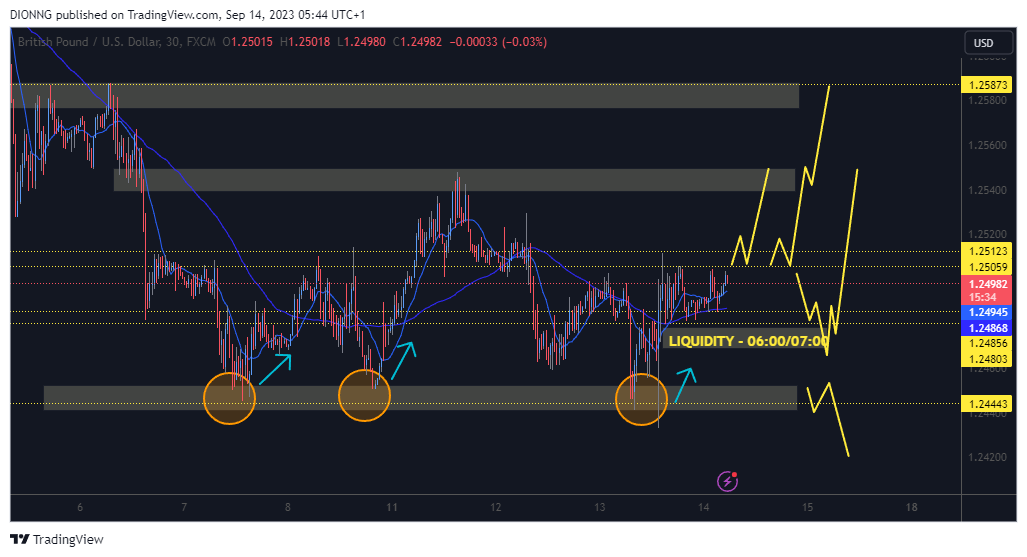Click the 1.25200 price axis tick
The width and height of the screenshot is (1027, 557).
point(987,234)
